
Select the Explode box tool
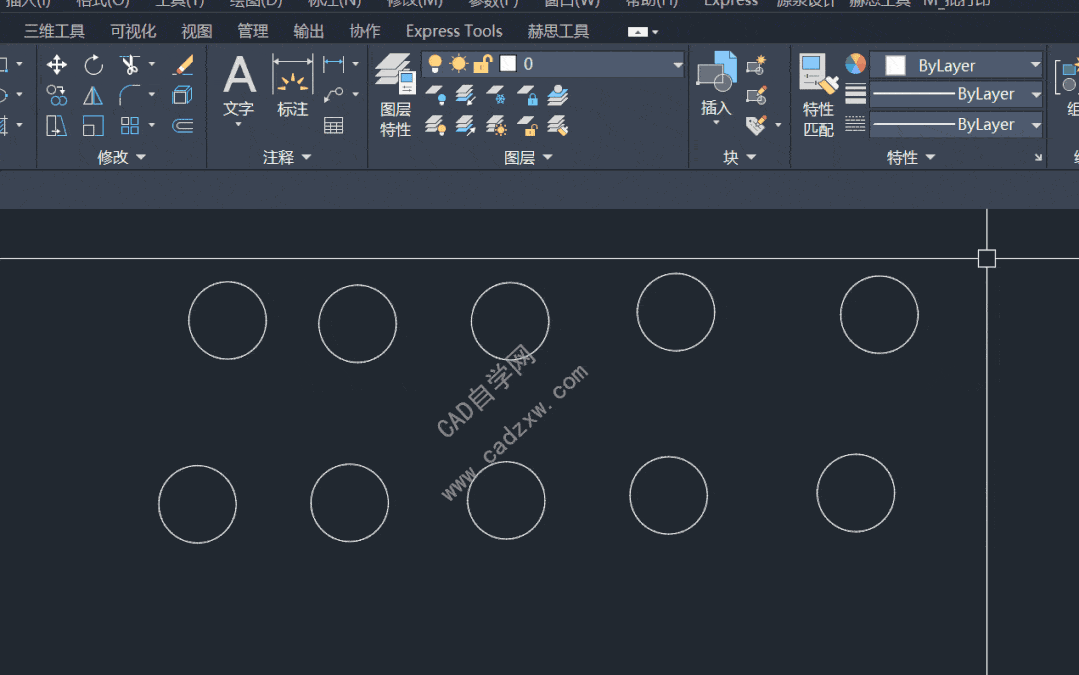pos(183,95)
